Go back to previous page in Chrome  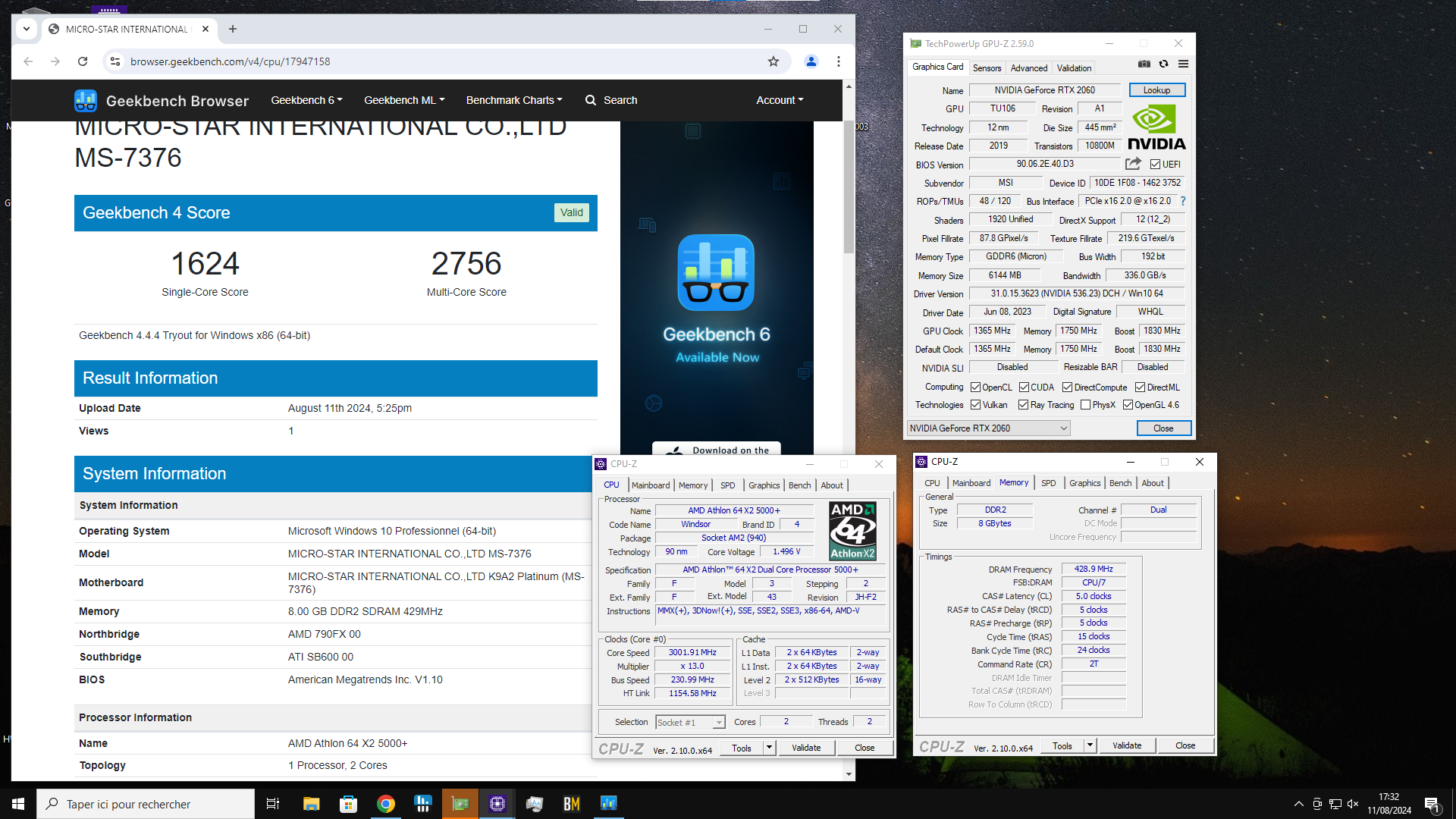coord(28,61)
